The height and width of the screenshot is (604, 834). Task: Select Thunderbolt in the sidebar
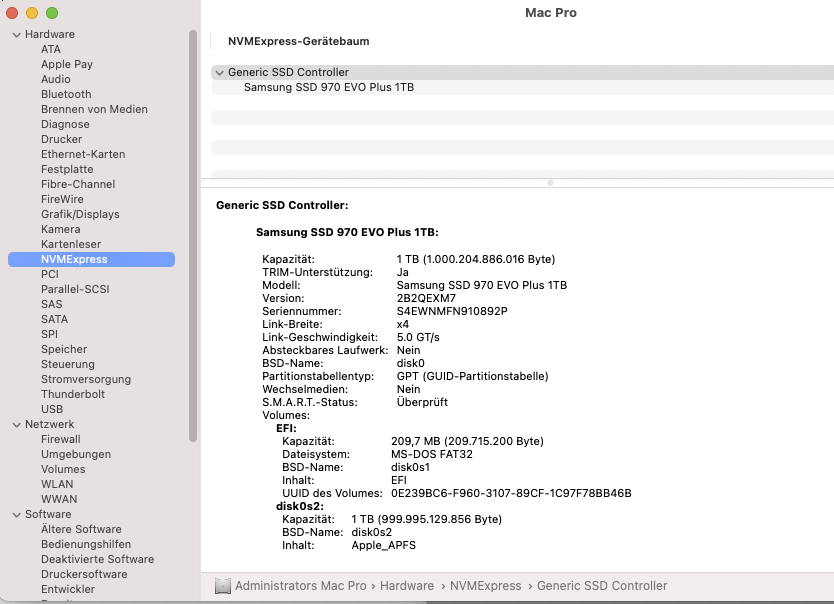point(73,394)
